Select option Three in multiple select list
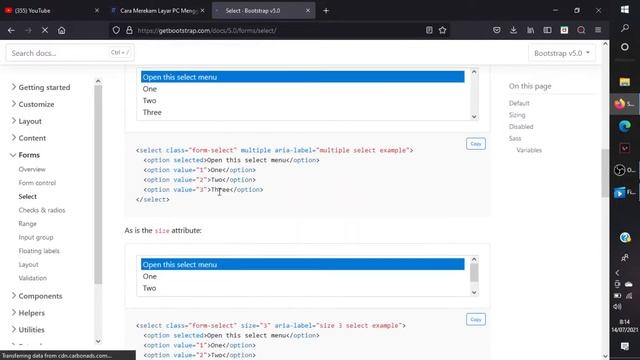 (302, 112)
